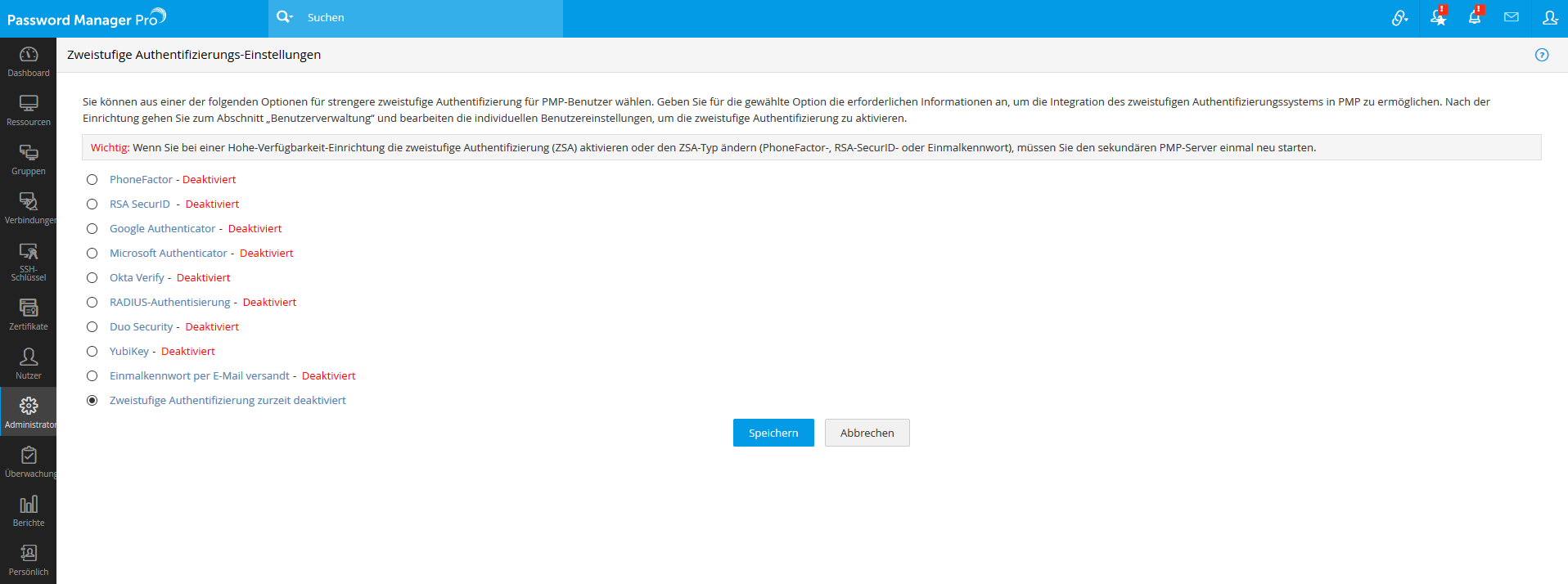This screenshot has height=584, width=1568.
Task: Click the YubiKey option label
Action: (x=129, y=352)
